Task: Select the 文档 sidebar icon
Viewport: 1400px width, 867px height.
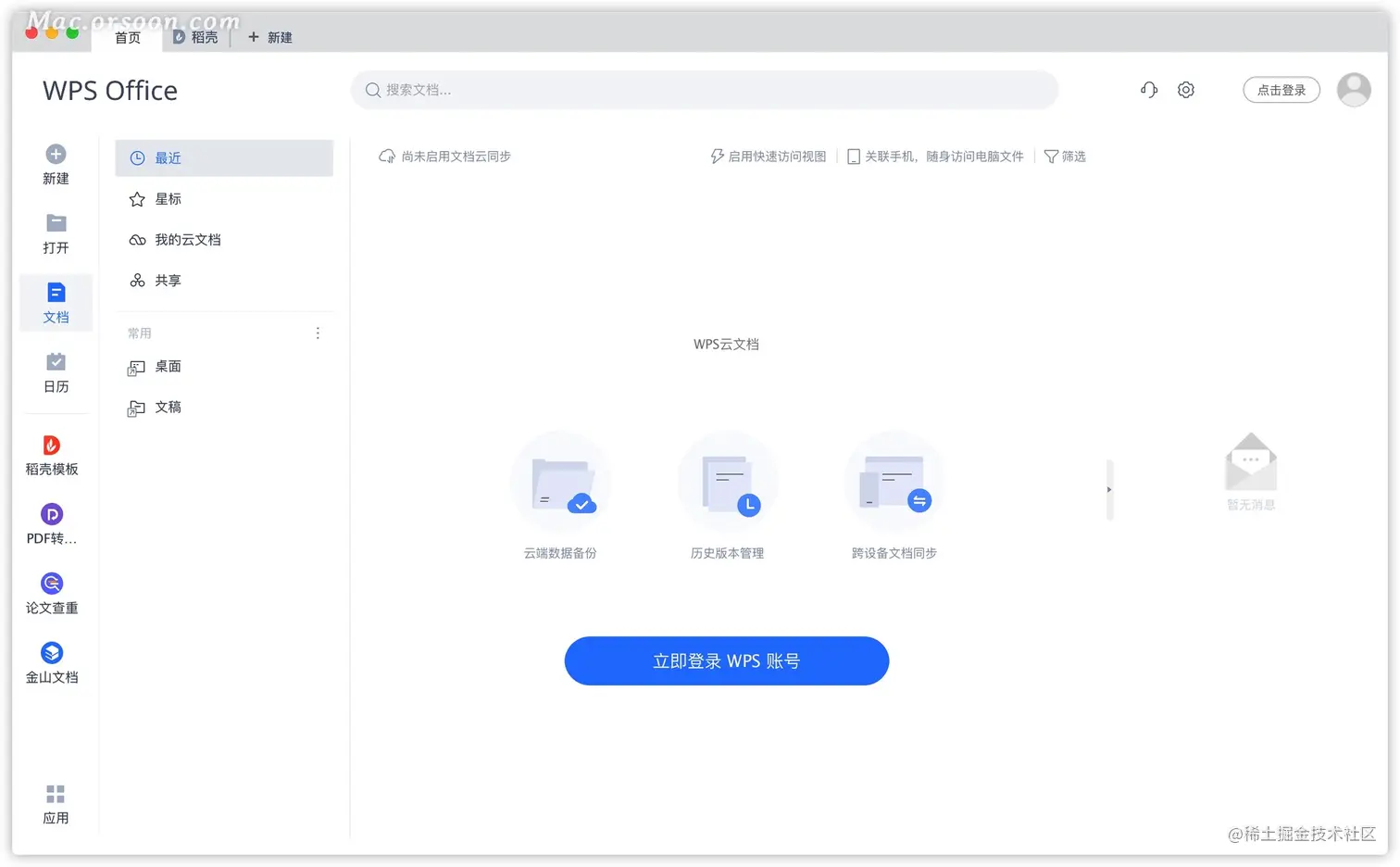Action: tap(56, 293)
